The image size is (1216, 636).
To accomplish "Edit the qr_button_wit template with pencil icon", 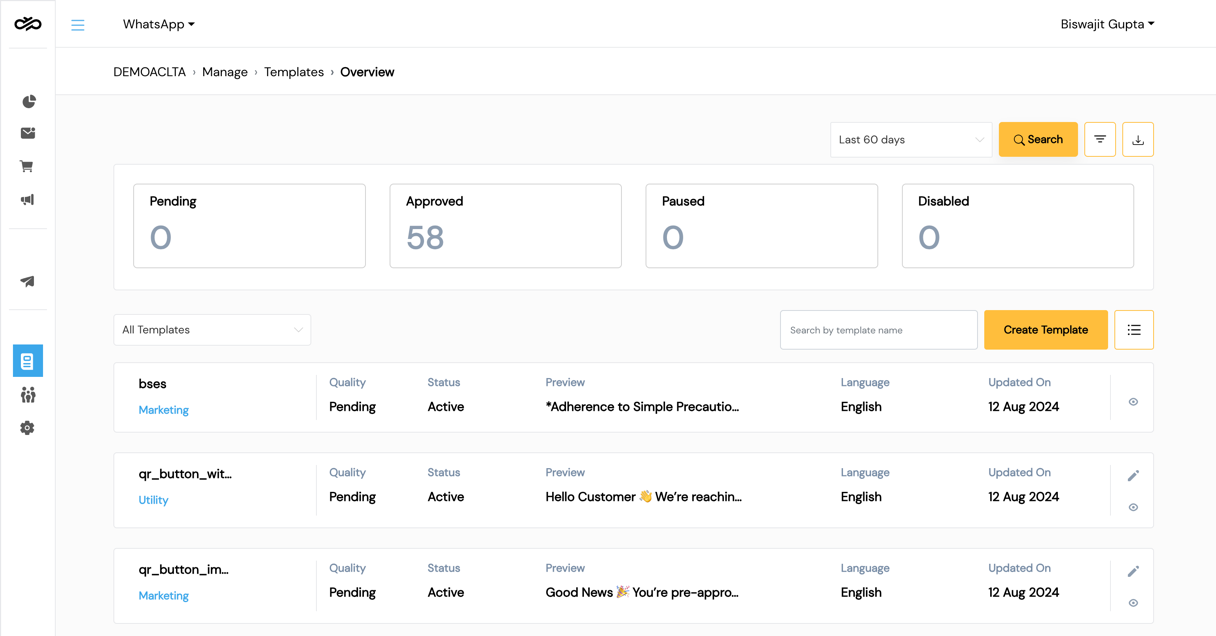I will pos(1133,476).
